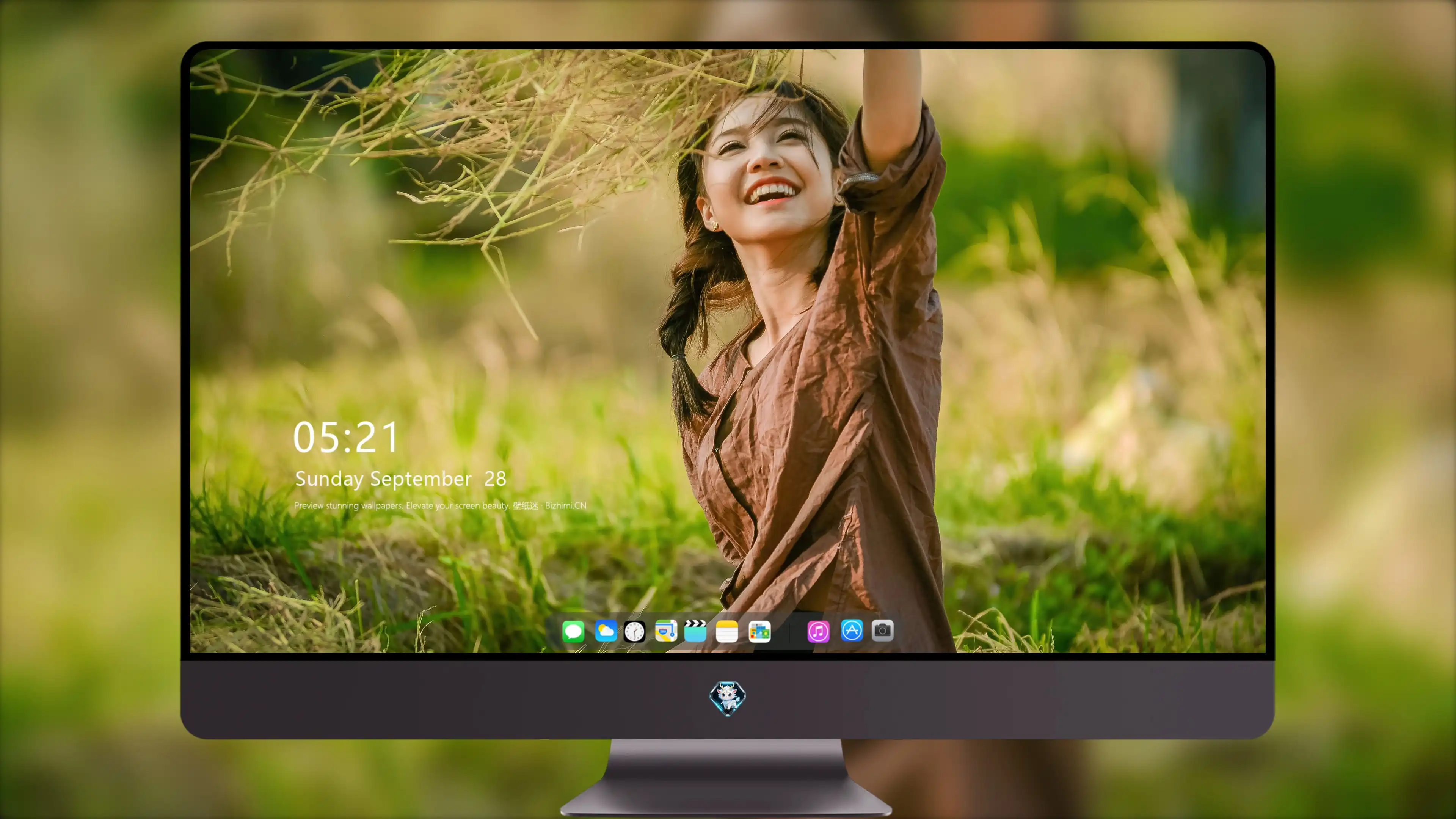Launch the Videos clapperboard app
The height and width of the screenshot is (819, 1456).
point(695,631)
